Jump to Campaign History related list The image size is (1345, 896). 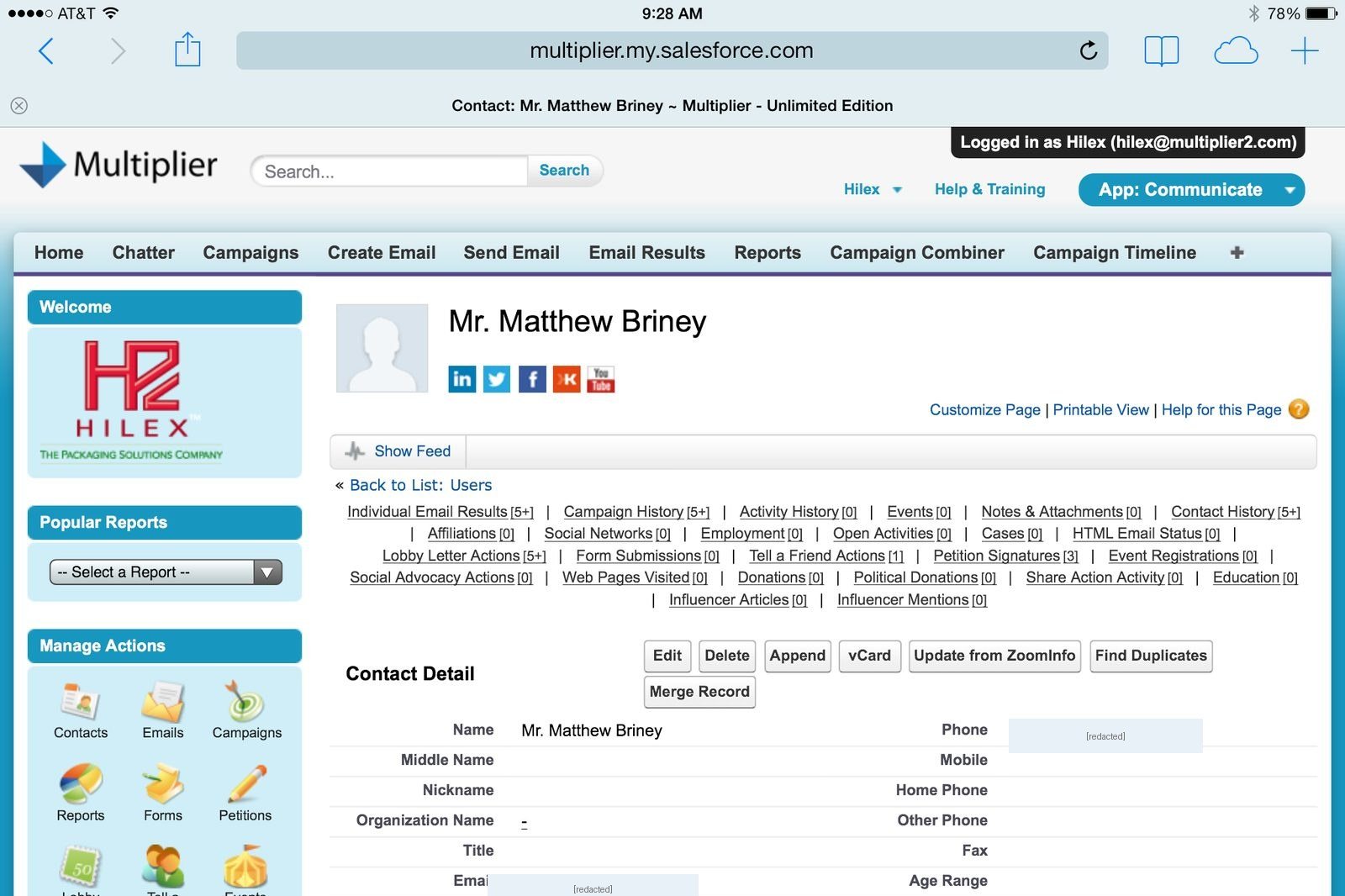pos(636,512)
